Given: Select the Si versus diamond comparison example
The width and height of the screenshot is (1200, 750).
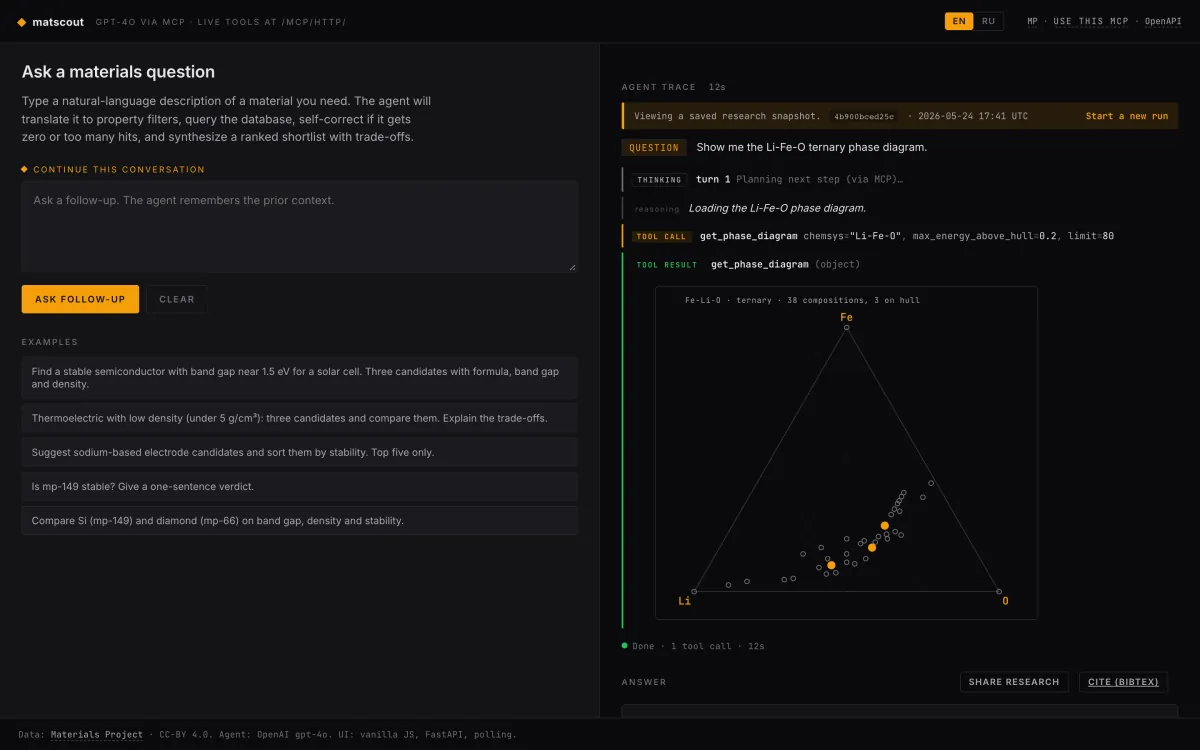Looking at the screenshot, I should click(x=300, y=520).
